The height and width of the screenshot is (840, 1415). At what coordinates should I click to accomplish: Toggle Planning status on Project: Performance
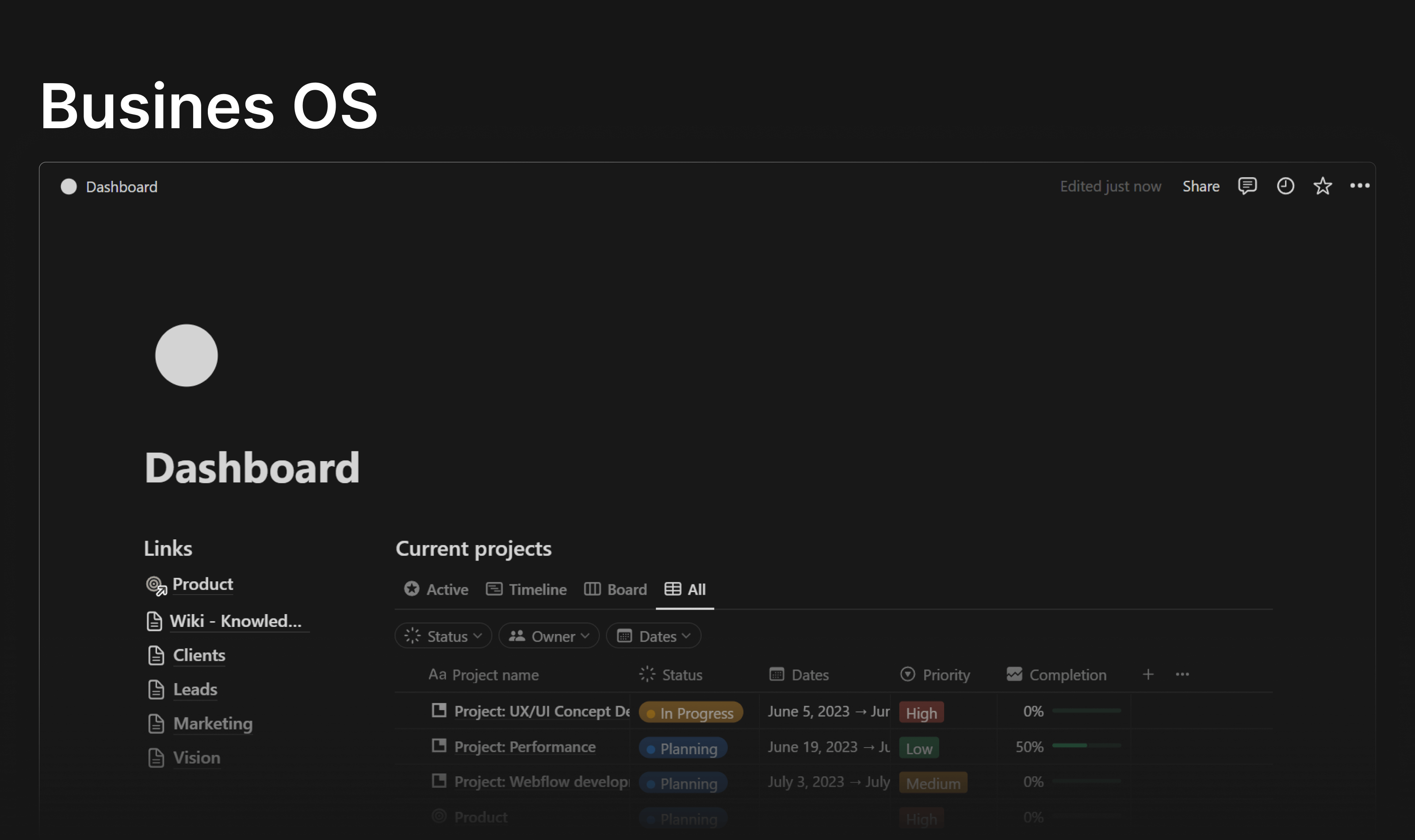[x=683, y=748]
